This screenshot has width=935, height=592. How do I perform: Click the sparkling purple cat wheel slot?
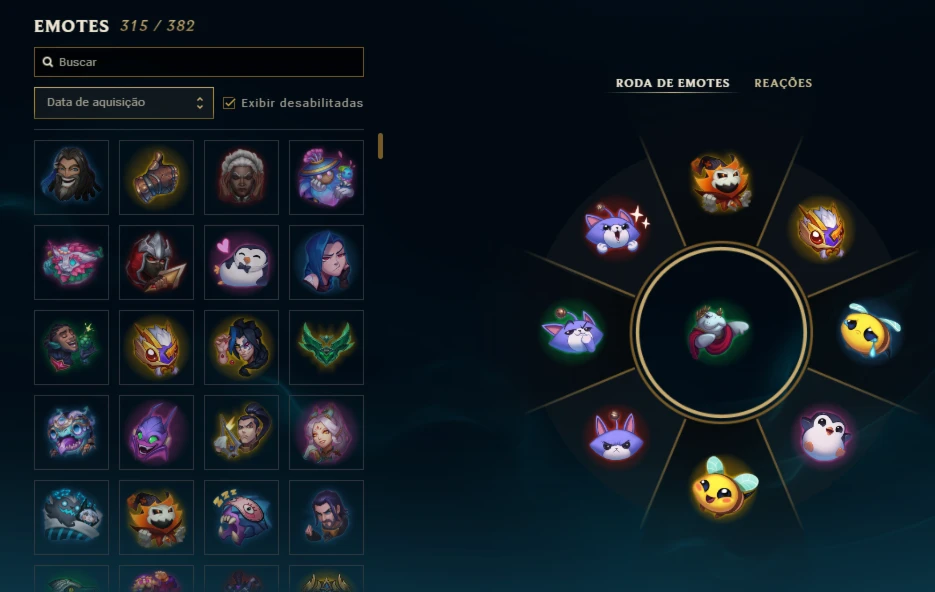(x=616, y=229)
